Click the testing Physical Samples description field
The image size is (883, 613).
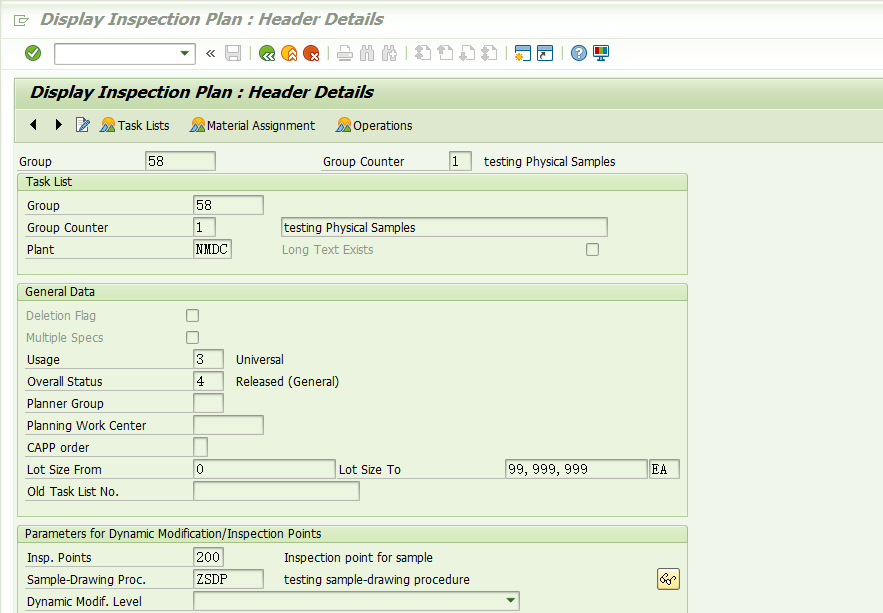pos(444,227)
